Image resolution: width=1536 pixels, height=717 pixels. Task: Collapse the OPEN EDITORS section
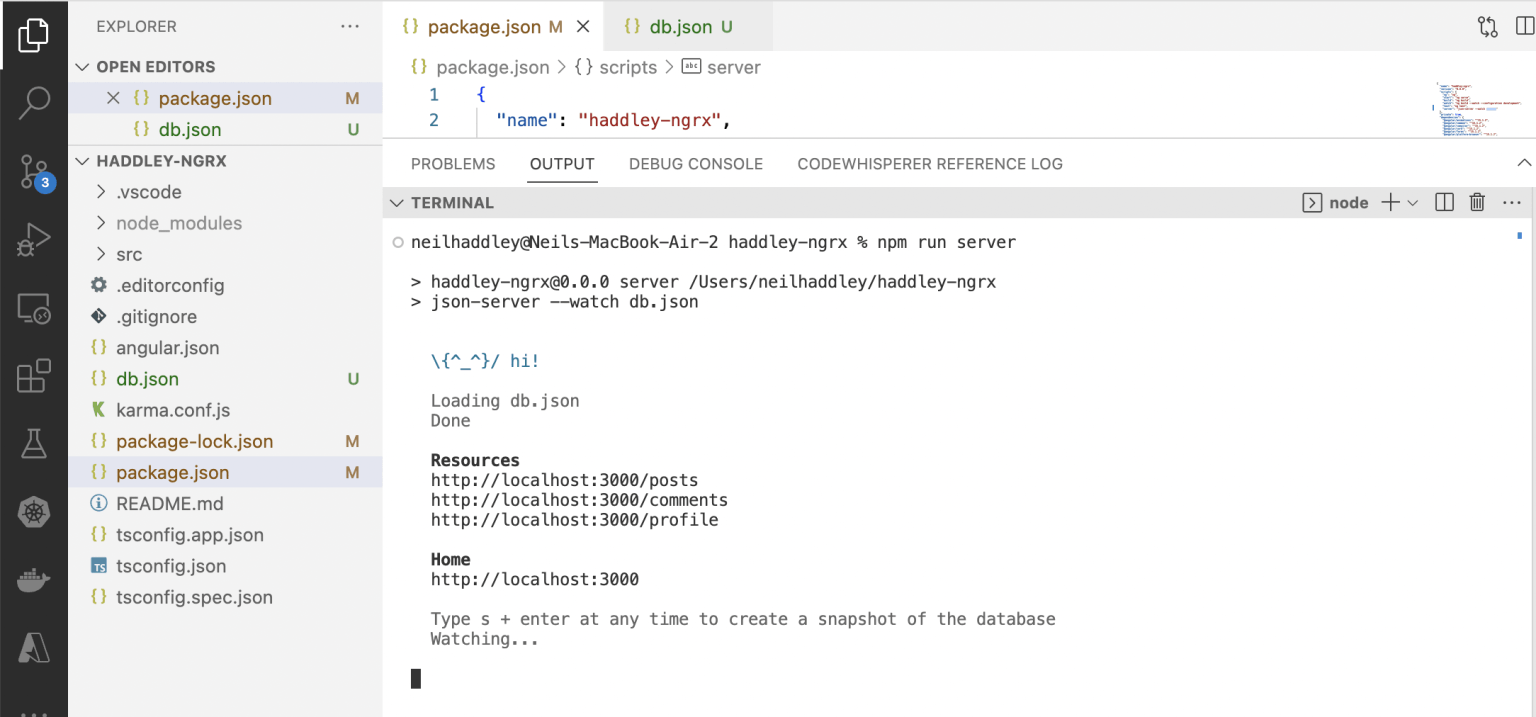pos(155,67)
